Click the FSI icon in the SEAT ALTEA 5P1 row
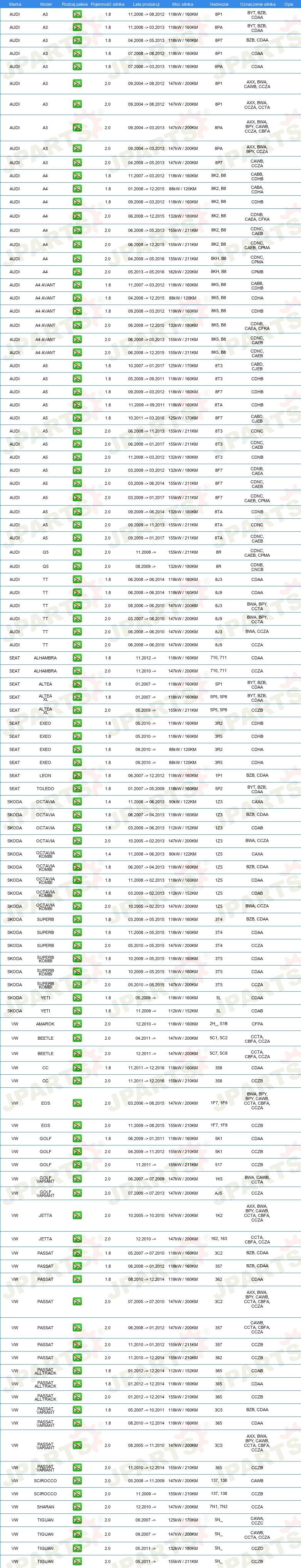 tap(77, 684)
